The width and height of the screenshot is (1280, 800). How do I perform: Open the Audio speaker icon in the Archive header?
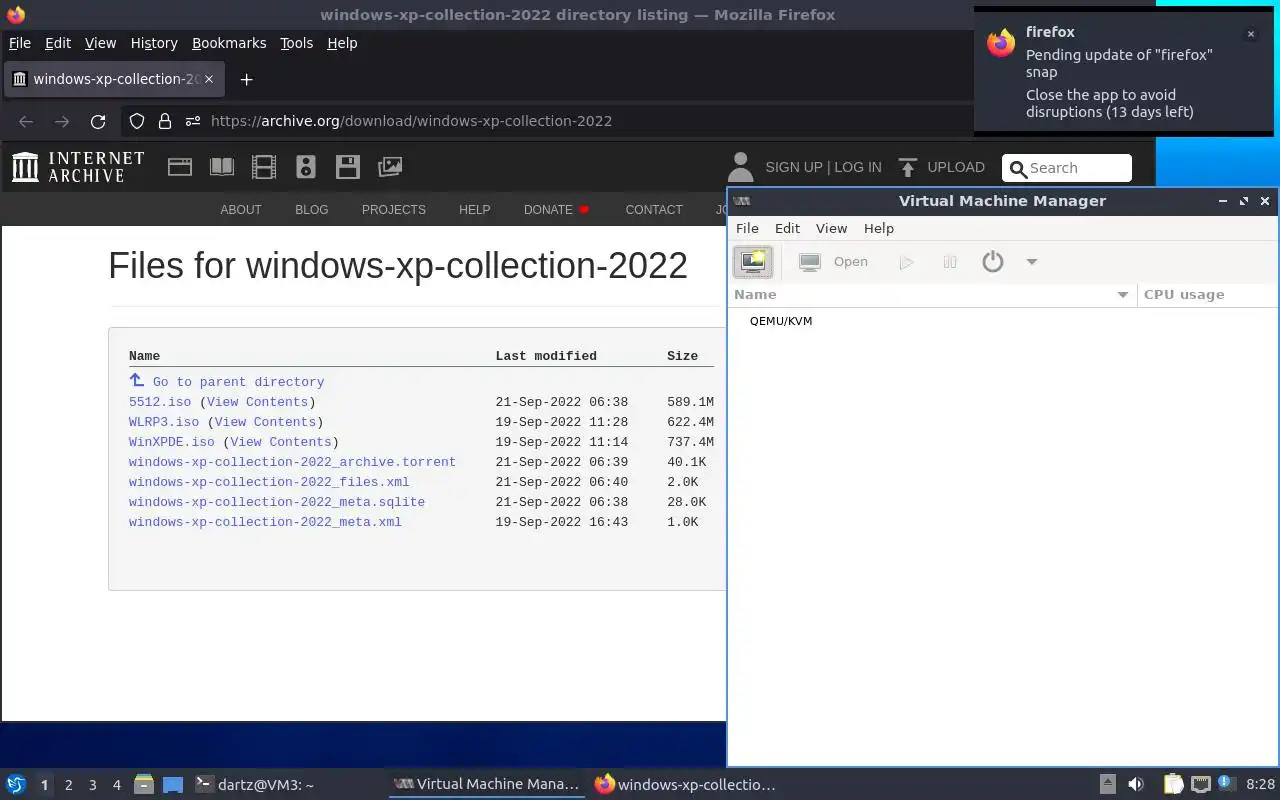[306, 167]
